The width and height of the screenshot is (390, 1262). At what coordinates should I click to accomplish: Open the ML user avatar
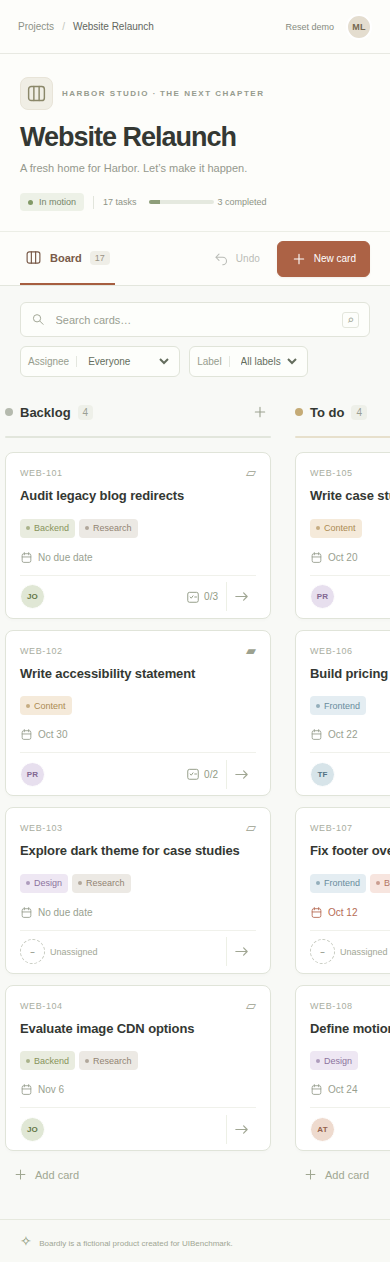(359, 27)
